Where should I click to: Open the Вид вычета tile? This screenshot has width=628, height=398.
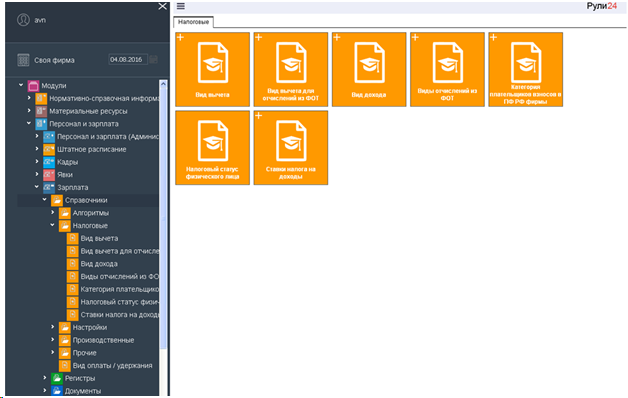point(212,69)
